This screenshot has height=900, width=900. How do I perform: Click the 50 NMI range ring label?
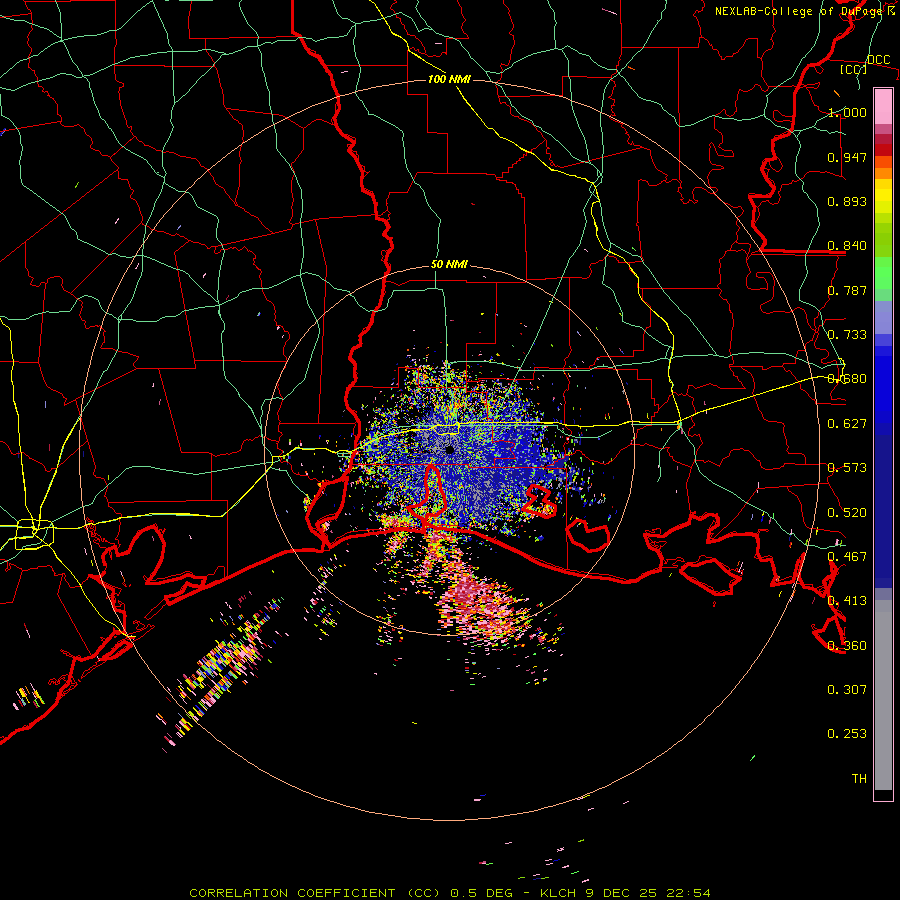coord(449,265)
